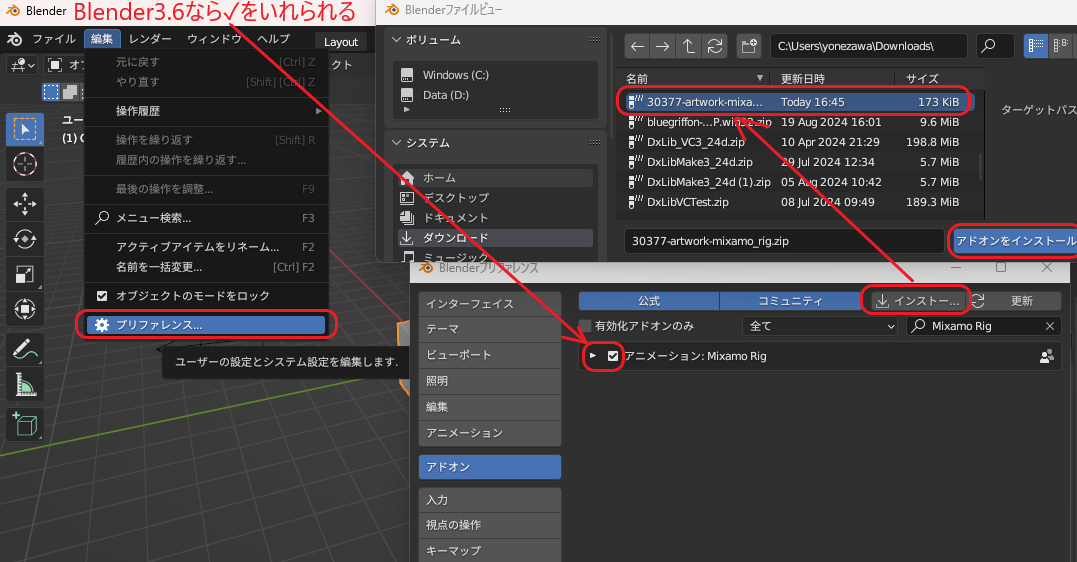
Task: Refresh the file list in file browser
Action: click(x=714, y=46)
